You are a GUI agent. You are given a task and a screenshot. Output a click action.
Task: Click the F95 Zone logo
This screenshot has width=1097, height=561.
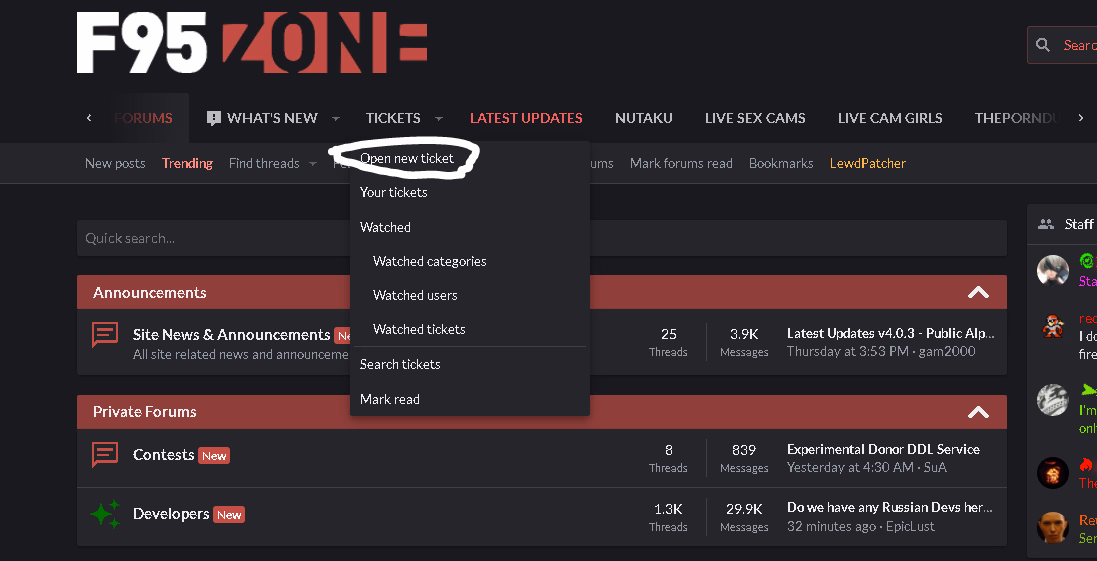coord(252,43)
